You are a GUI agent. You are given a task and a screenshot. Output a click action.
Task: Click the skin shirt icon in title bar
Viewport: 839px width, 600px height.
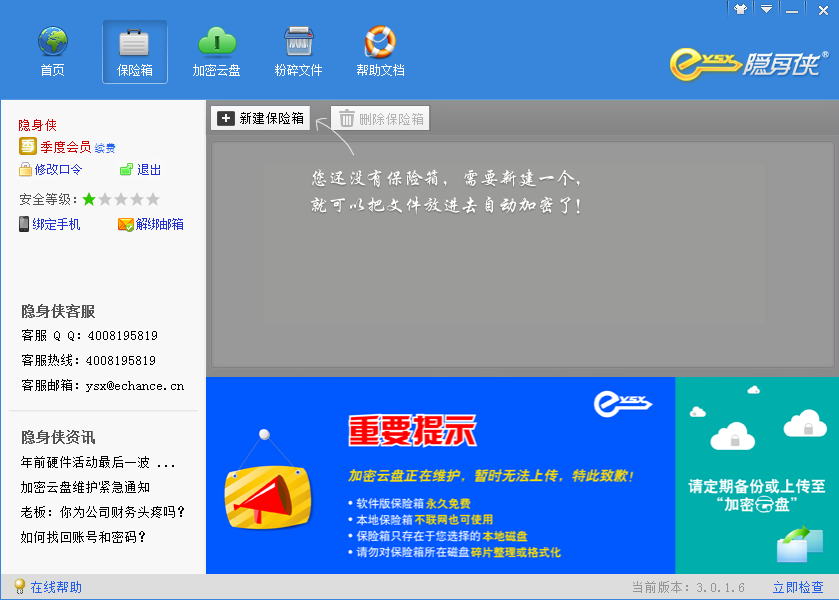741,9
